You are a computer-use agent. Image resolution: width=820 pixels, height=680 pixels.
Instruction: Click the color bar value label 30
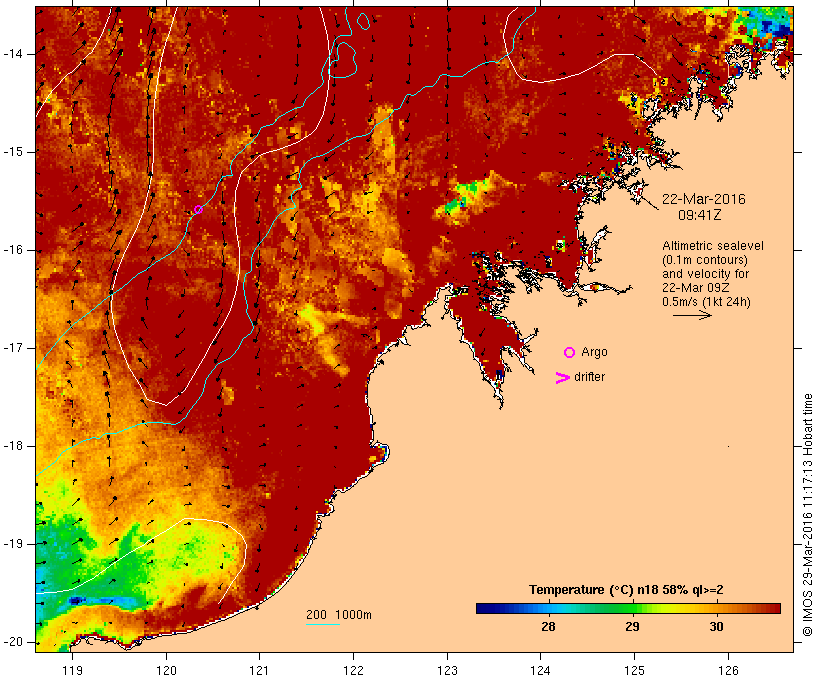pos(716,627)
